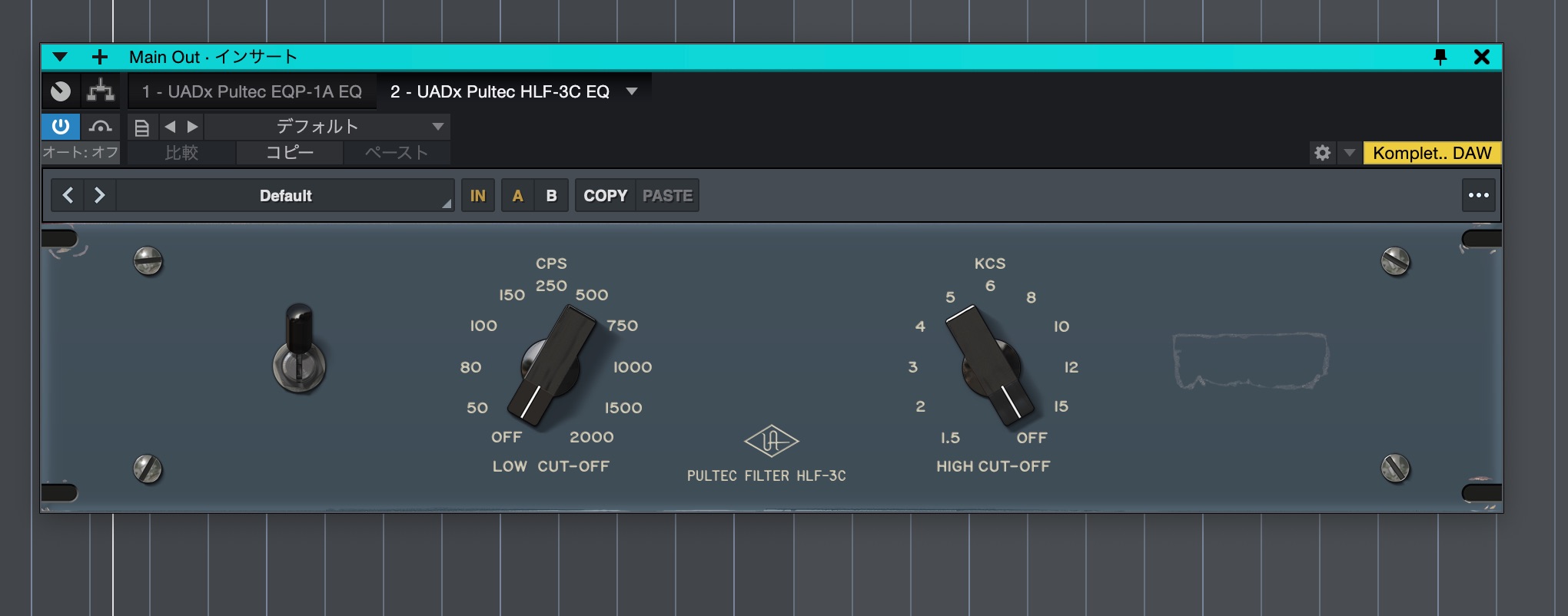This screenshot has width=1568, height=616.
Task: Set low cut-off to 2000 CPS
Action: (x=592, y=437)
